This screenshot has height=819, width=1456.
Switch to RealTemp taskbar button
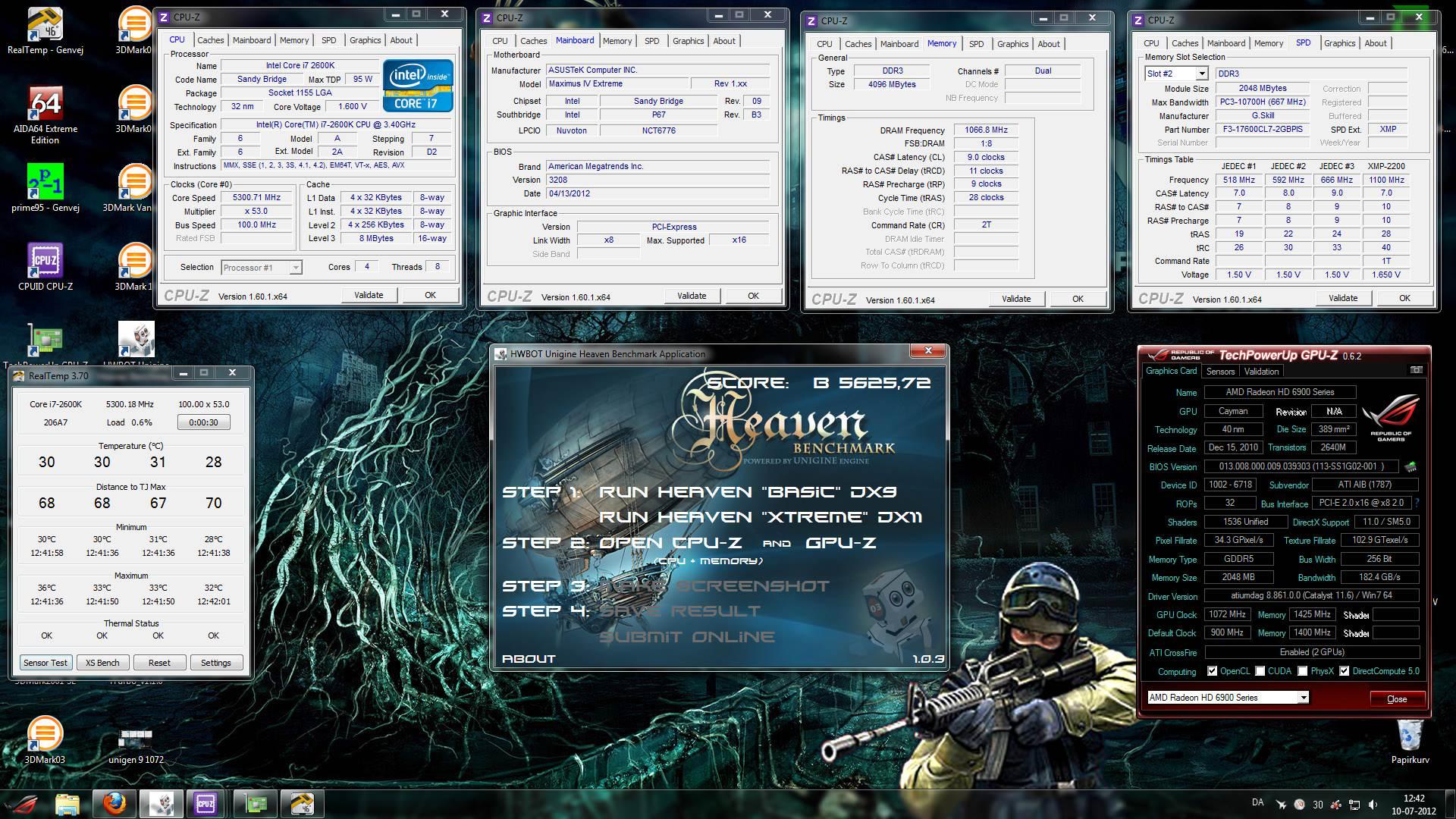click(302, 804)
